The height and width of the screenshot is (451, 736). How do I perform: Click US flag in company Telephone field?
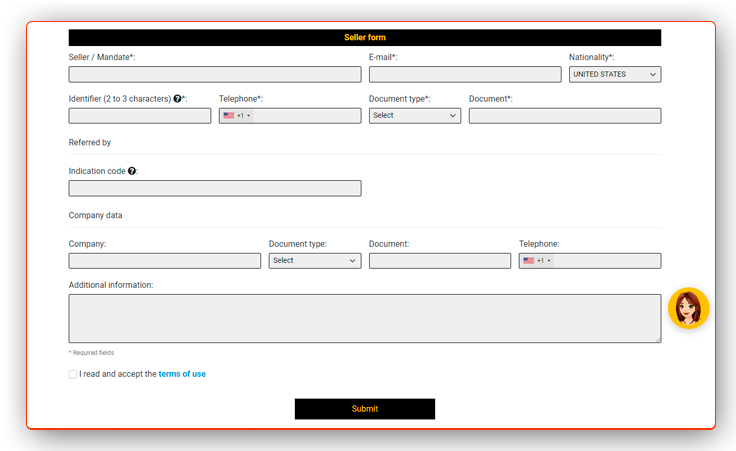pos(529,260)
